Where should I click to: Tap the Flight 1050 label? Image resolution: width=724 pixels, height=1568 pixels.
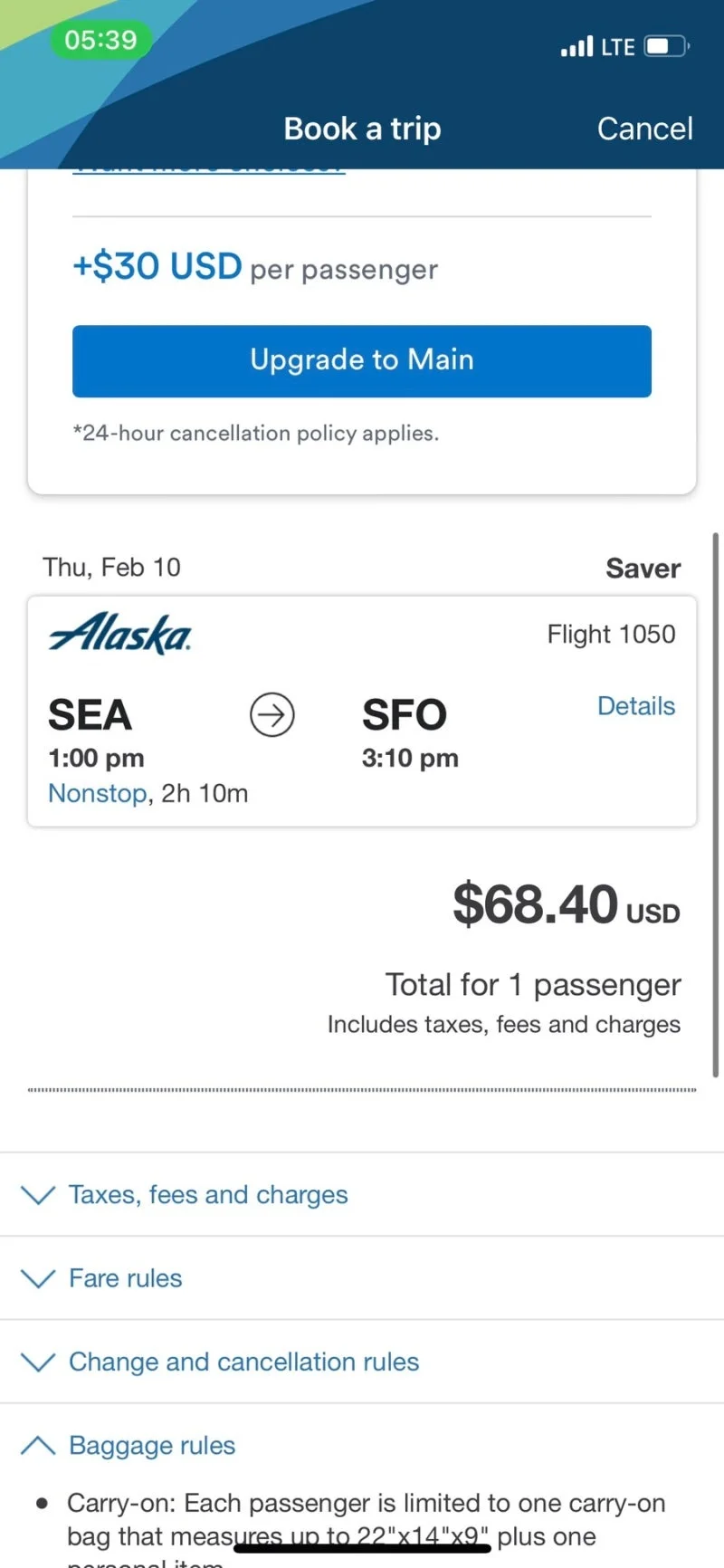coord(611,634)
